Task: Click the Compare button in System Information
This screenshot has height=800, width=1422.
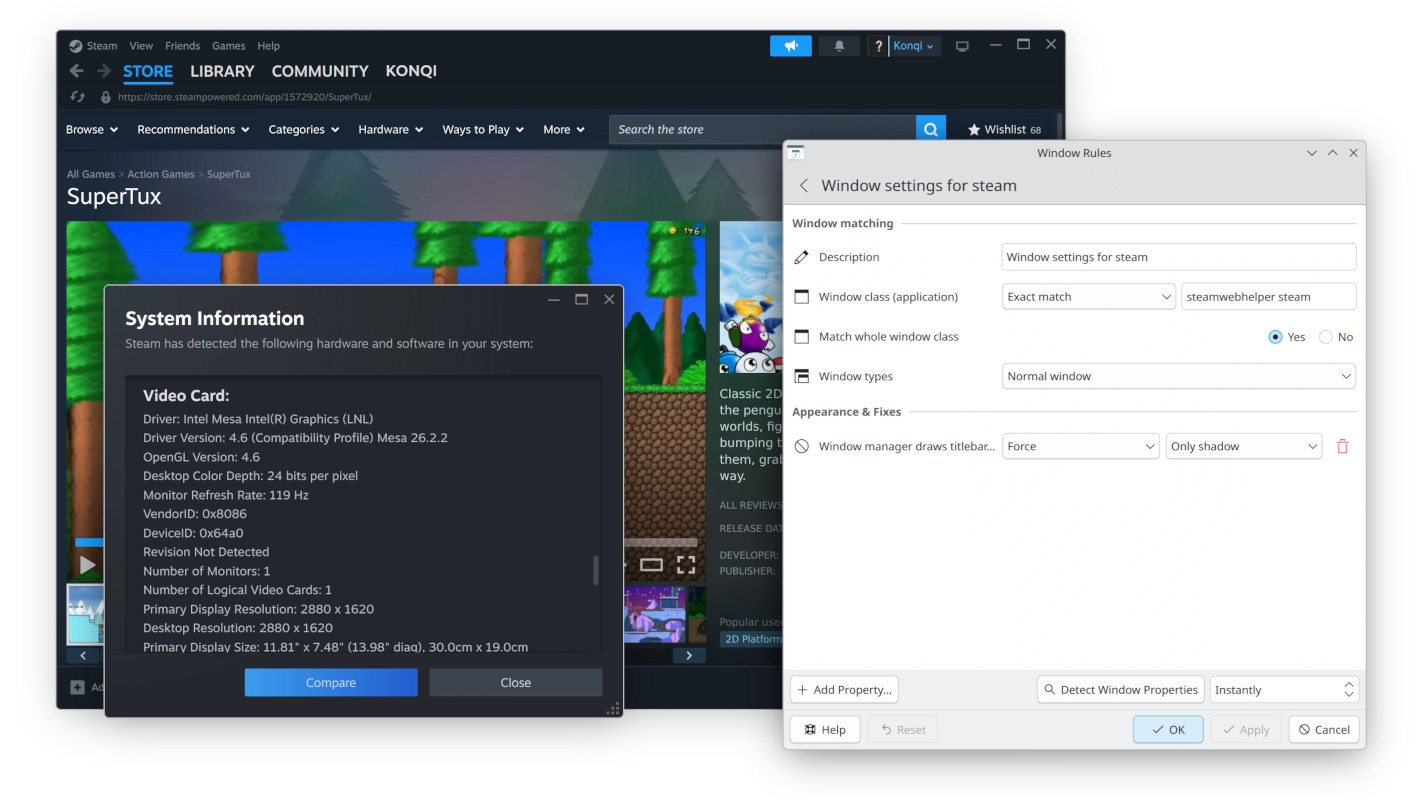Action: point(331,683)
